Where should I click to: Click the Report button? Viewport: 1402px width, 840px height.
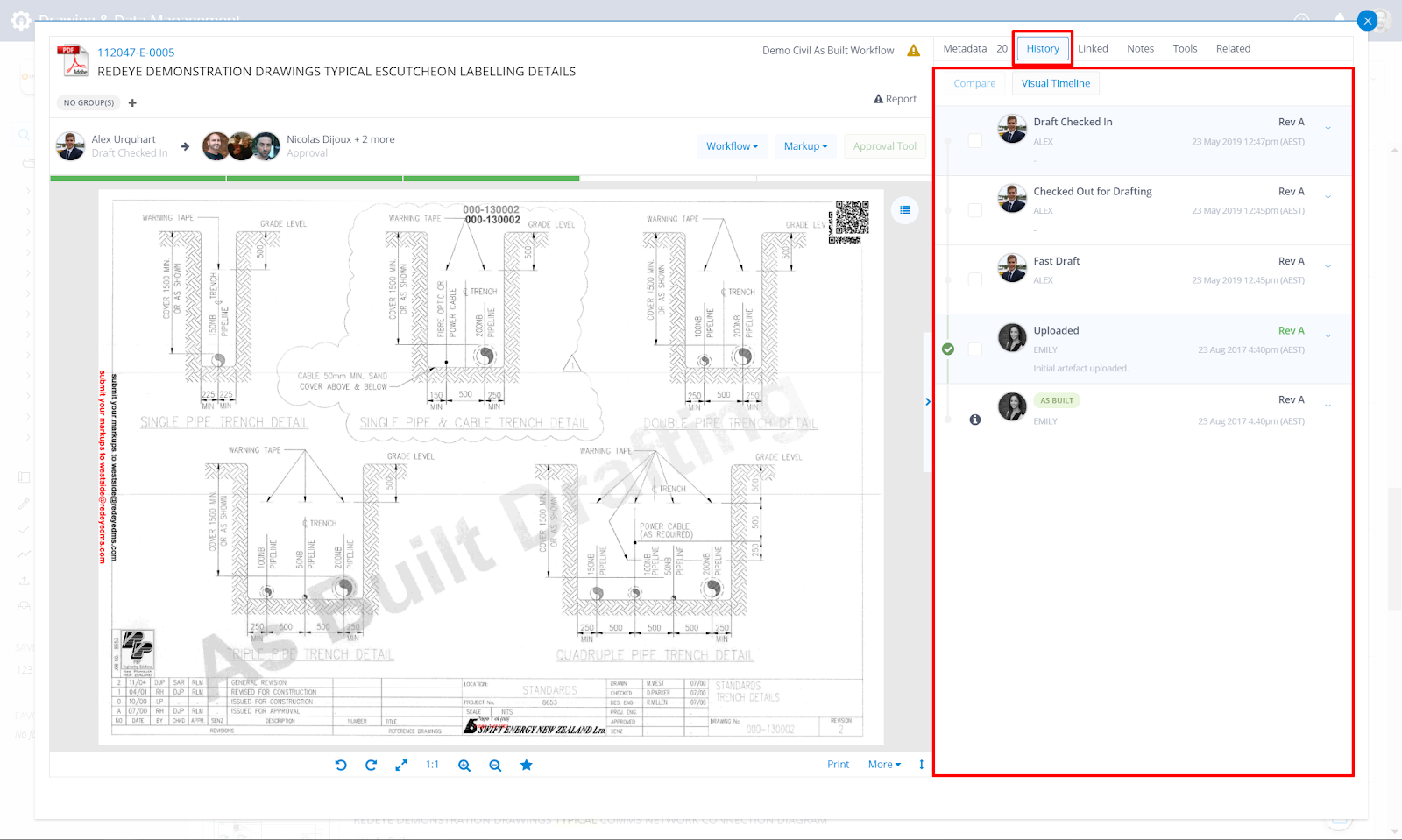coord(895,99)
